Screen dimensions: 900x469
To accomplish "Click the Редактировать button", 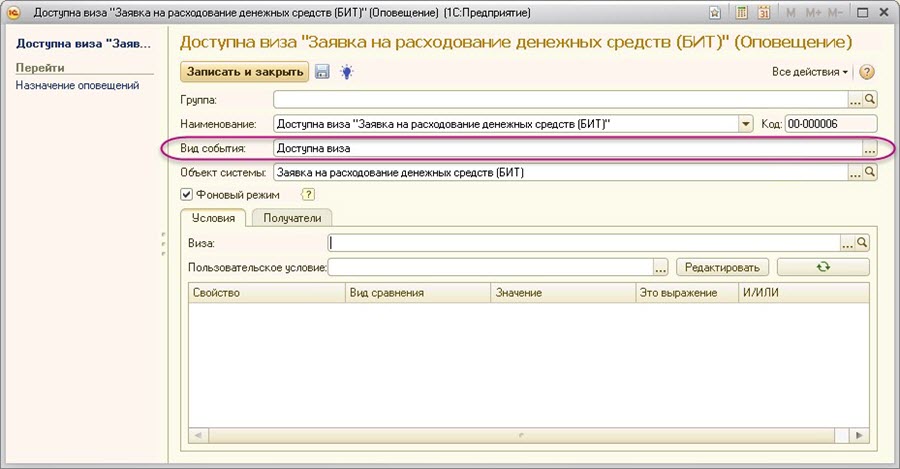I will click(x=723, y=267).
